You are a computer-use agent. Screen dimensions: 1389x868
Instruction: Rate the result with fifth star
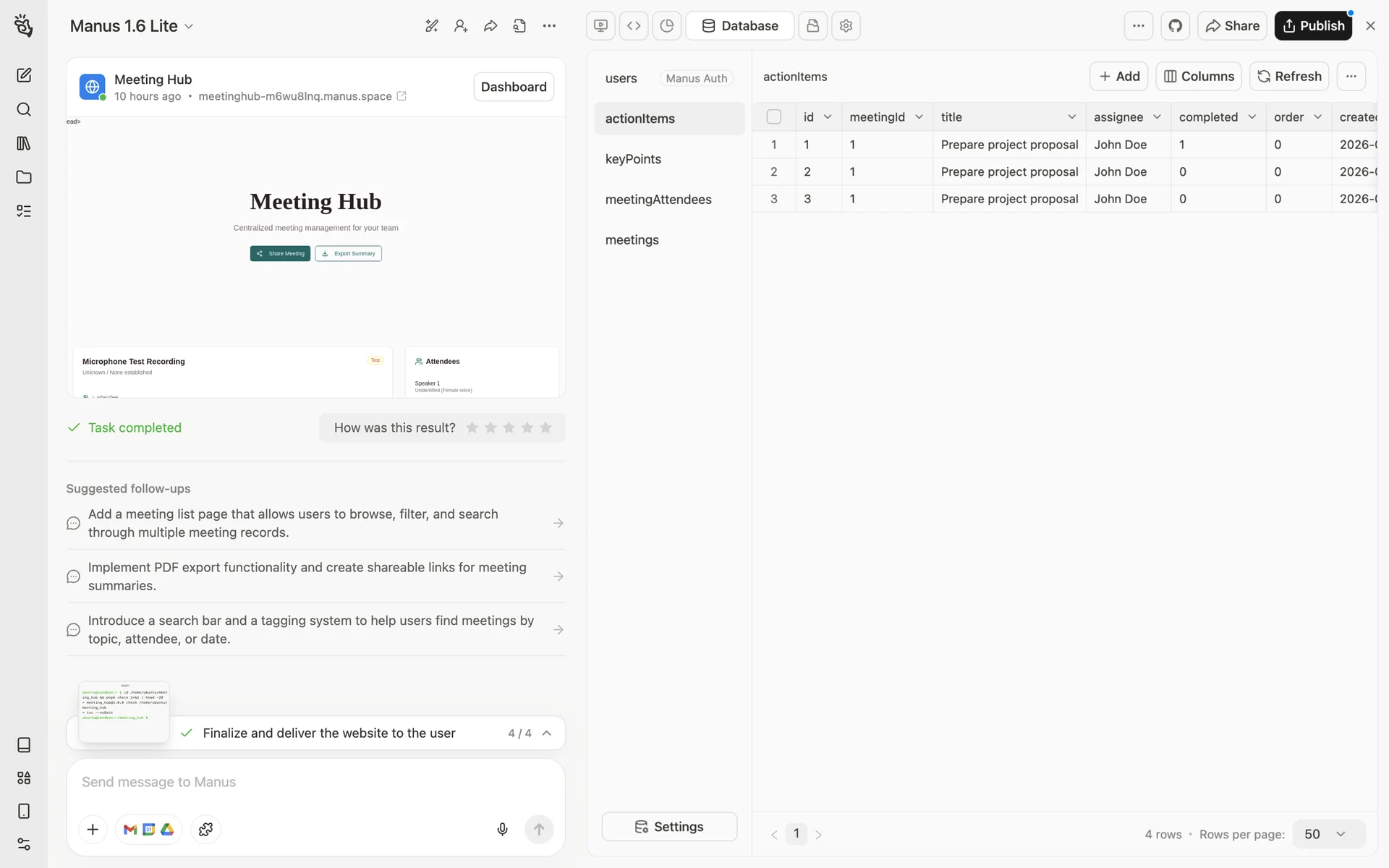[545, 427]
